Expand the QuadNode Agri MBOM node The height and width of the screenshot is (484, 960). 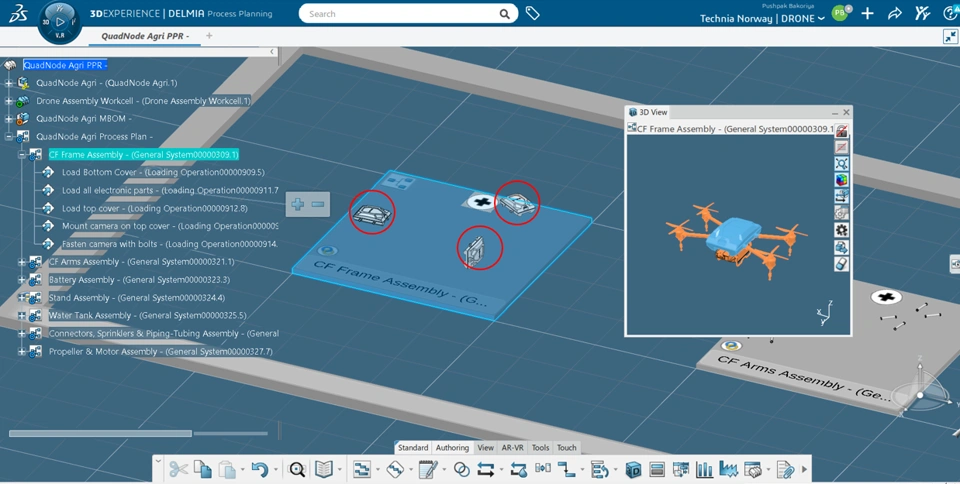pyautogui.click(x=9, y=119)
